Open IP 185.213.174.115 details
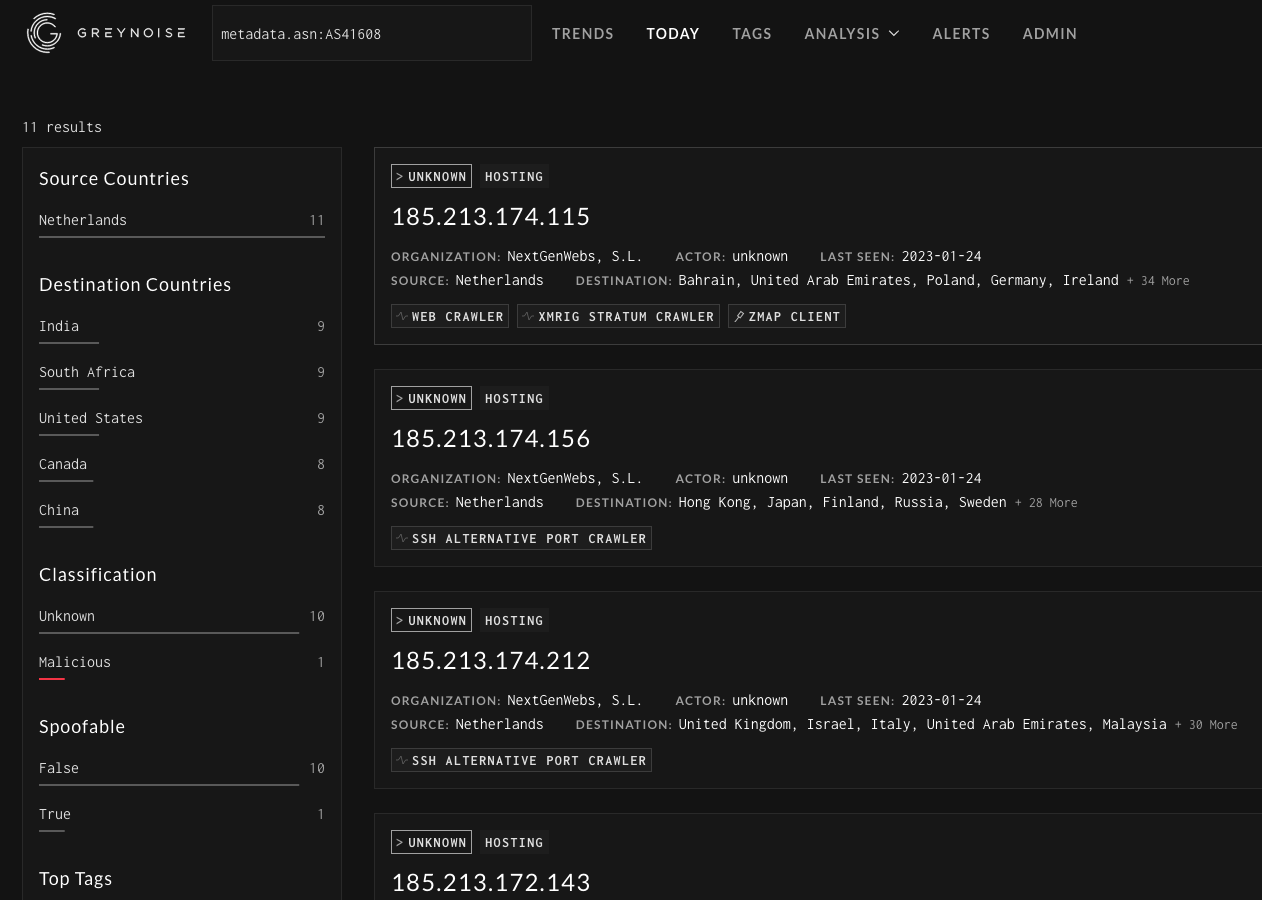Image resolution: width=1262 pixels, height=900 pixels. (491, 216)
